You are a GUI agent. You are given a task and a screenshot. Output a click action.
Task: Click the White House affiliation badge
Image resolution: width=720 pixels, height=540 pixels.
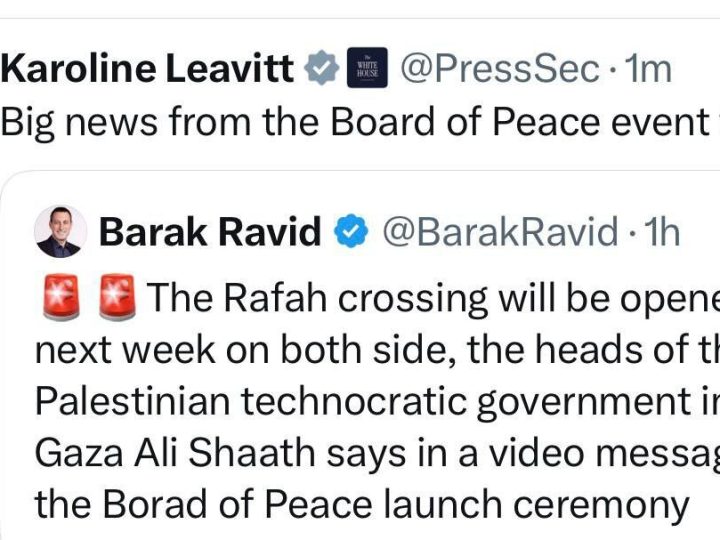point(367,70)
